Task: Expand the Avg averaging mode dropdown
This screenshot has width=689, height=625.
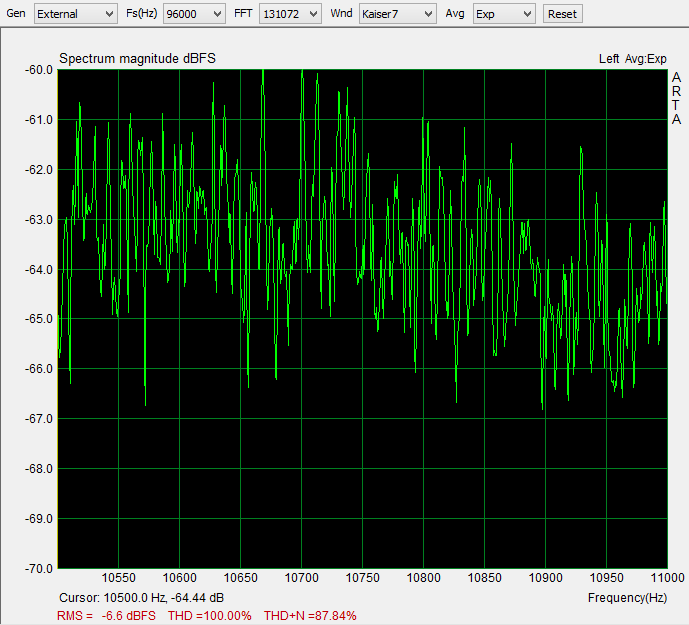Action: (x=504, y=14)
